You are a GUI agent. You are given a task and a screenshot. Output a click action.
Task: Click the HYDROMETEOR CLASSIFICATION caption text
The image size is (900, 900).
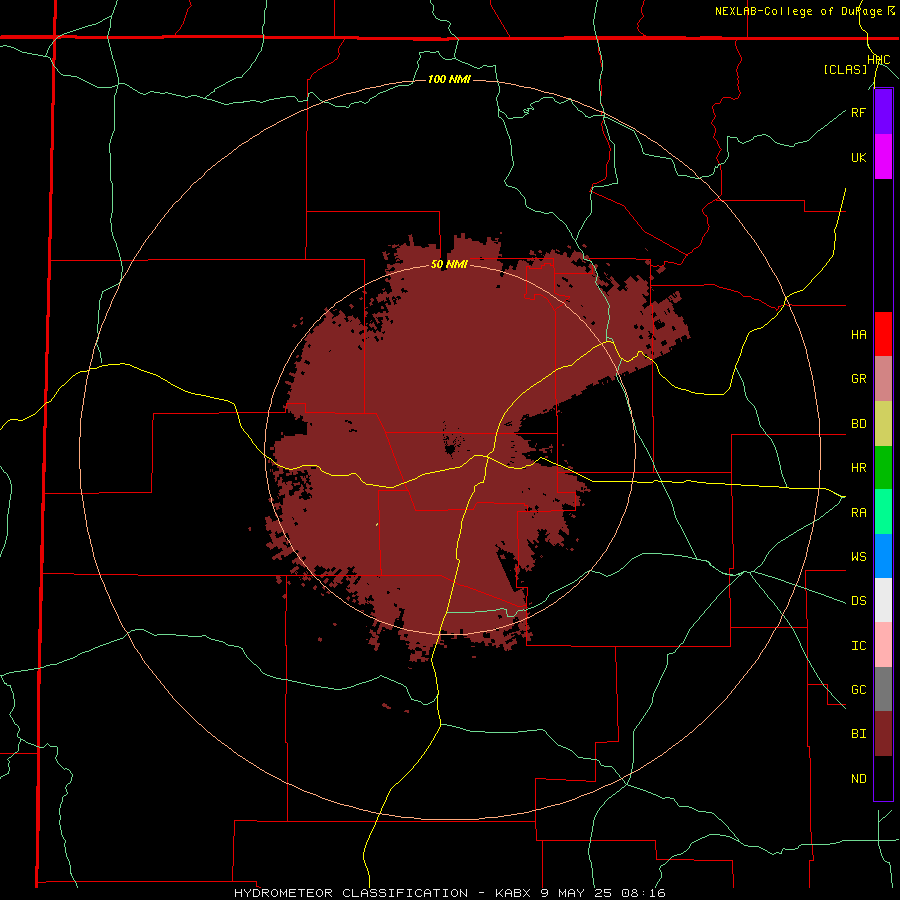tap(351, 893)
